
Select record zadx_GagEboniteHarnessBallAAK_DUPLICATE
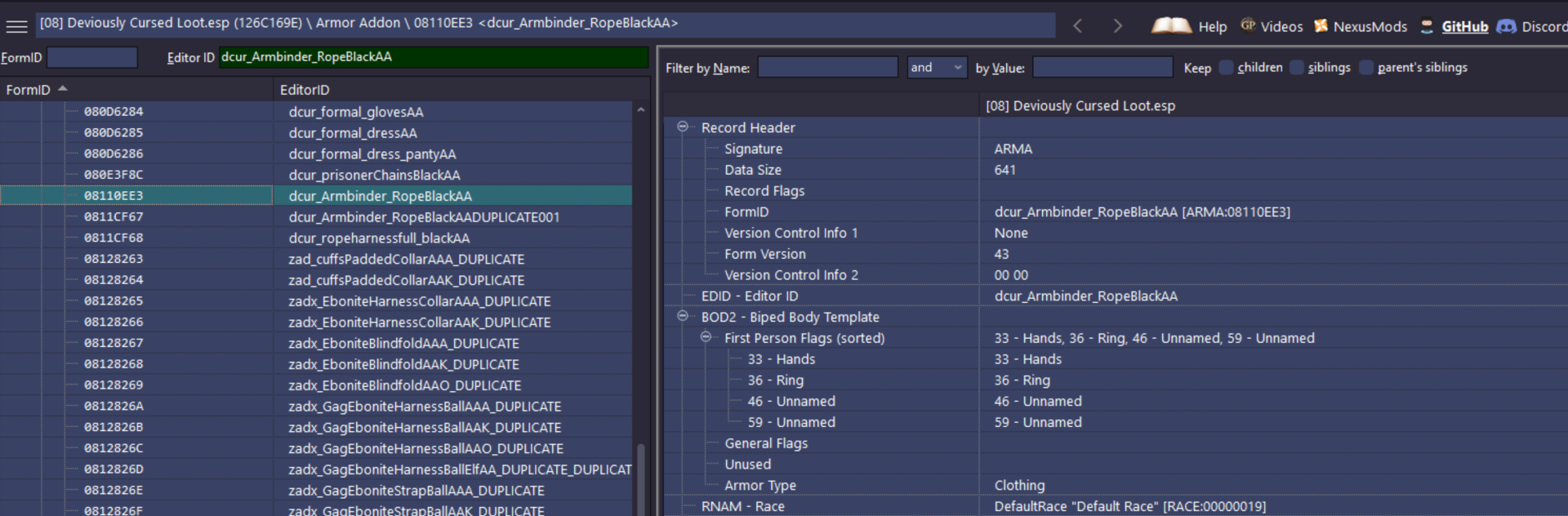[425, 428]
